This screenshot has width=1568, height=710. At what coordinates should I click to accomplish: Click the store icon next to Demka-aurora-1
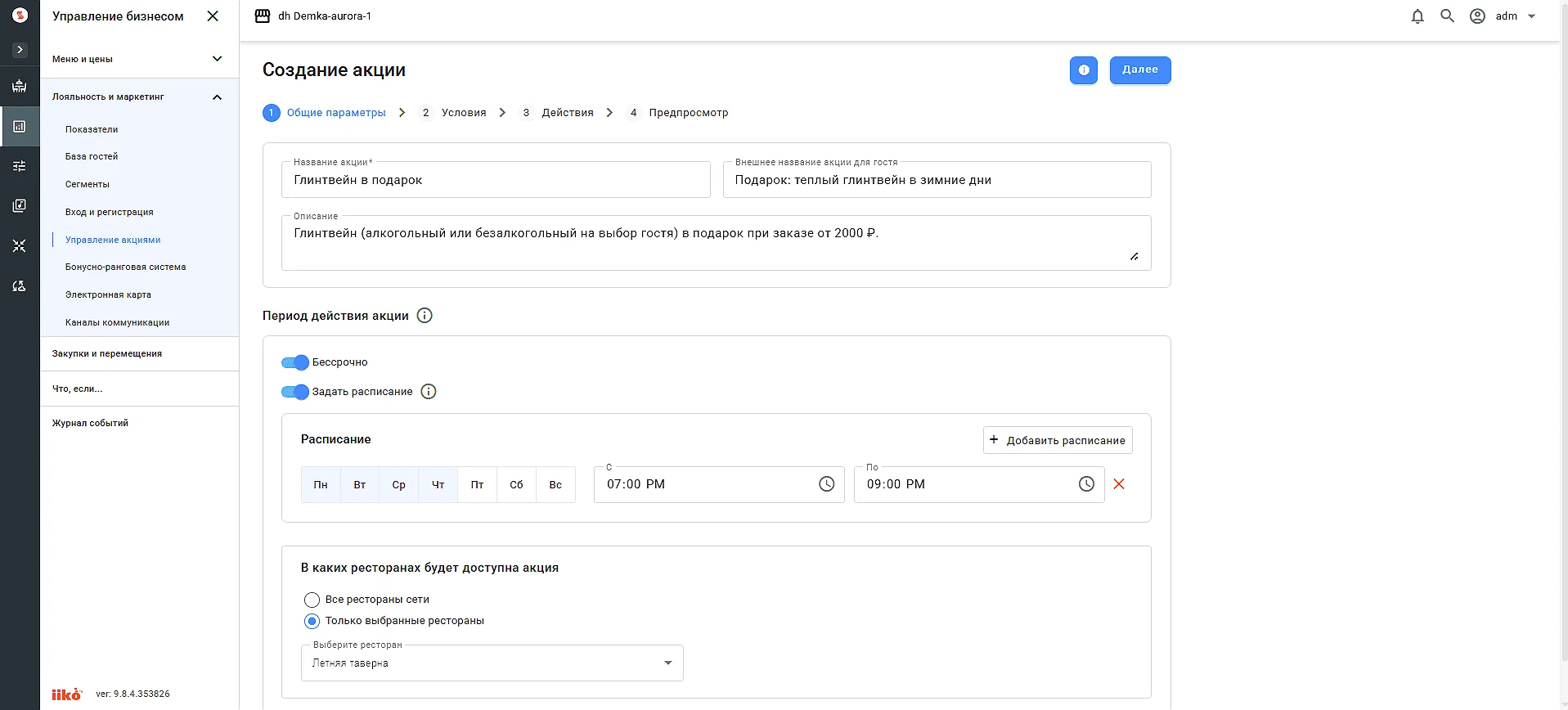click(x=263, y=16)
